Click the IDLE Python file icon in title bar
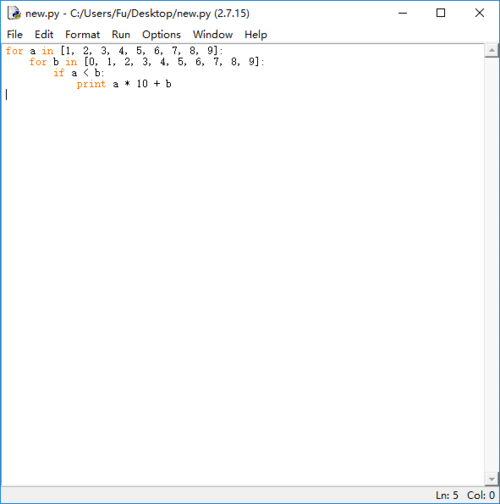 tap(14, 13)
